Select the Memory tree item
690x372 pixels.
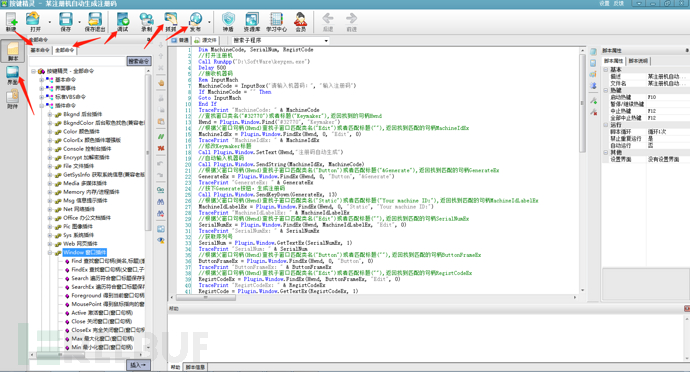pos(91,192)
